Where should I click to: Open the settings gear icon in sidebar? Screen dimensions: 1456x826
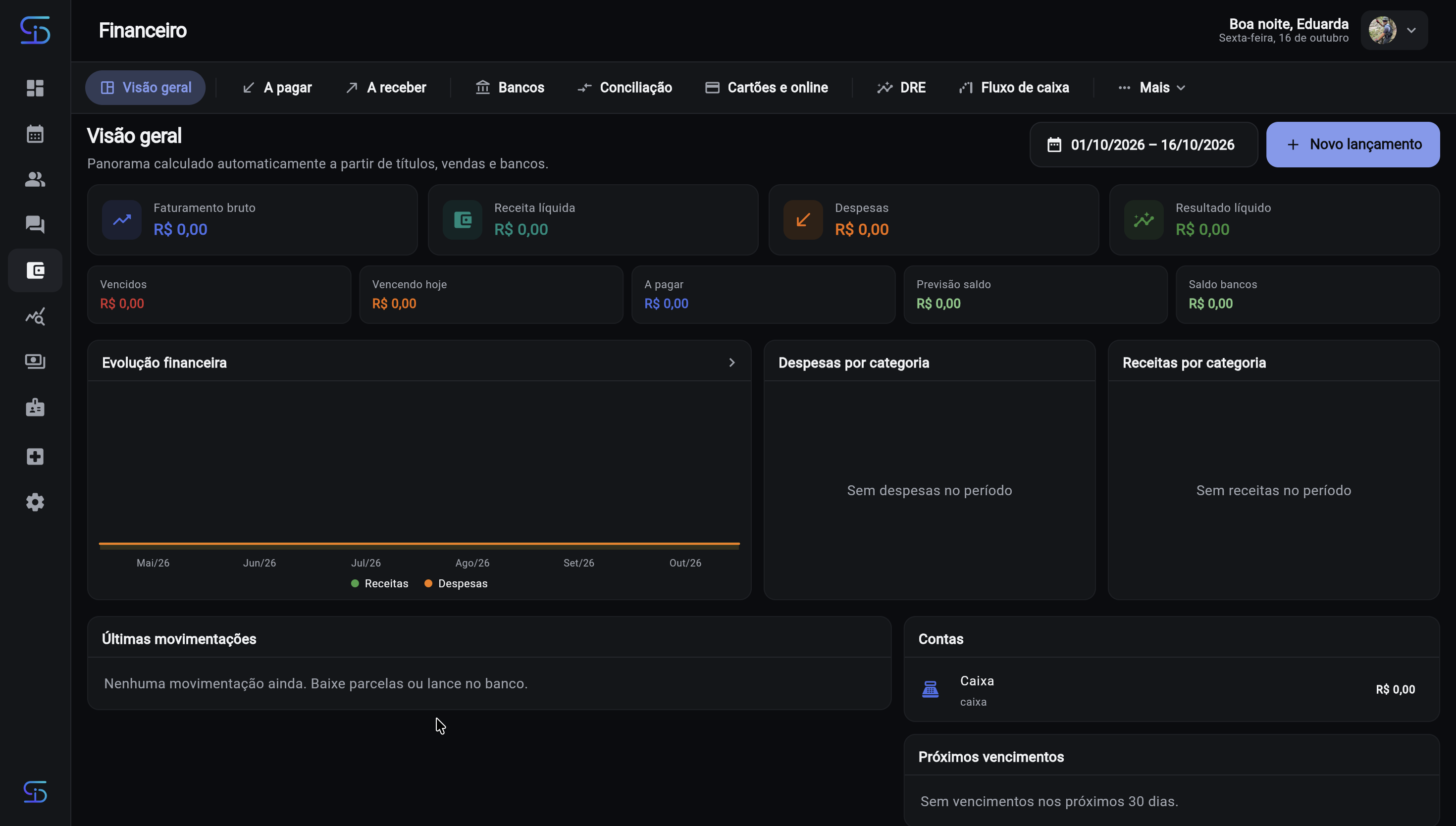coord(35,502)
